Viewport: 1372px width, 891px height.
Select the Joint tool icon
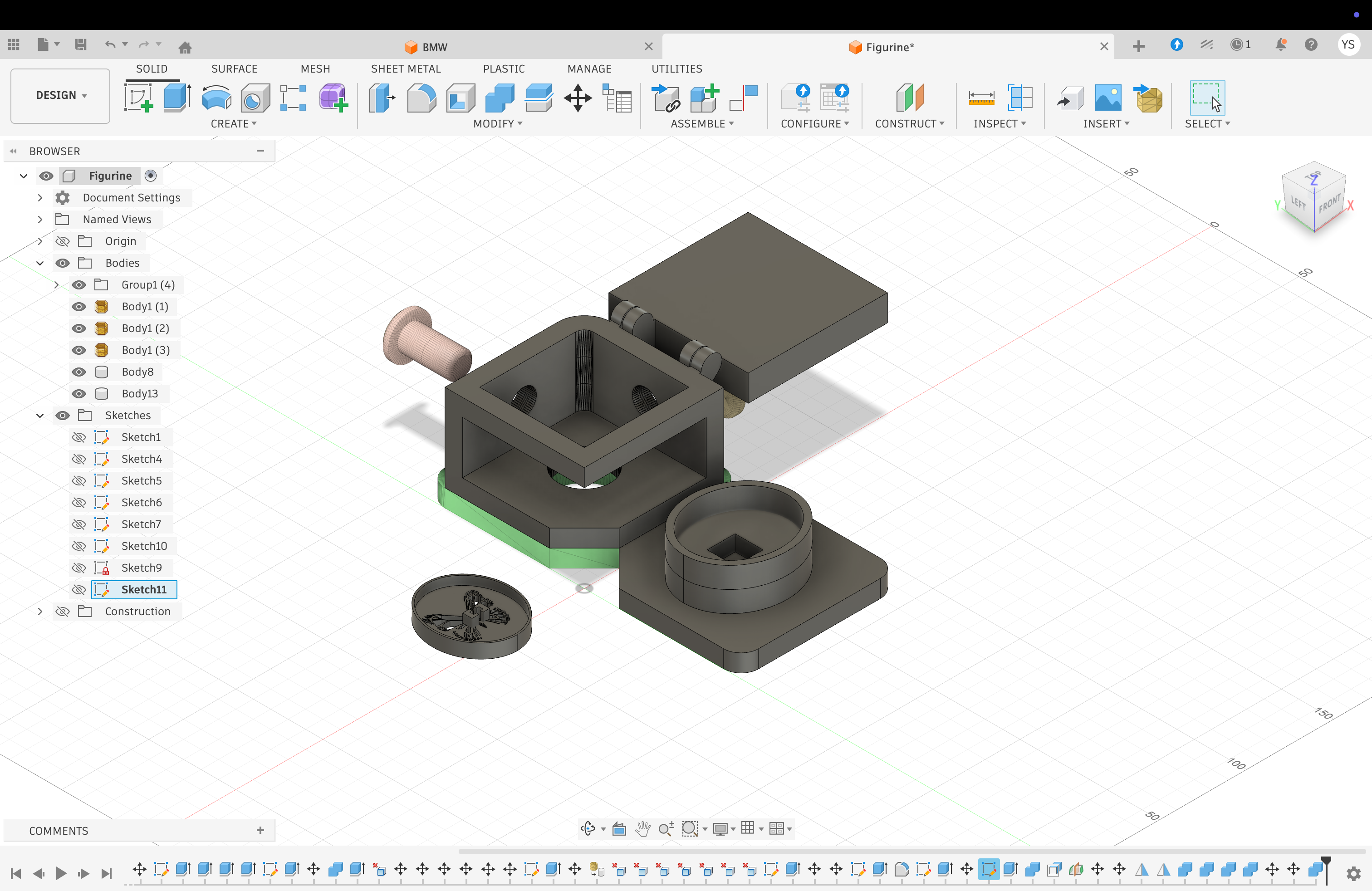744,98
